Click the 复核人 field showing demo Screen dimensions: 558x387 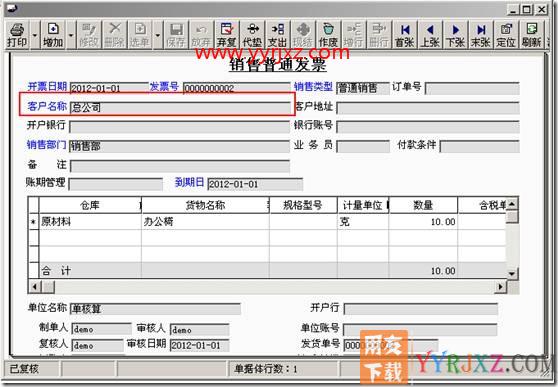point(98,345)
